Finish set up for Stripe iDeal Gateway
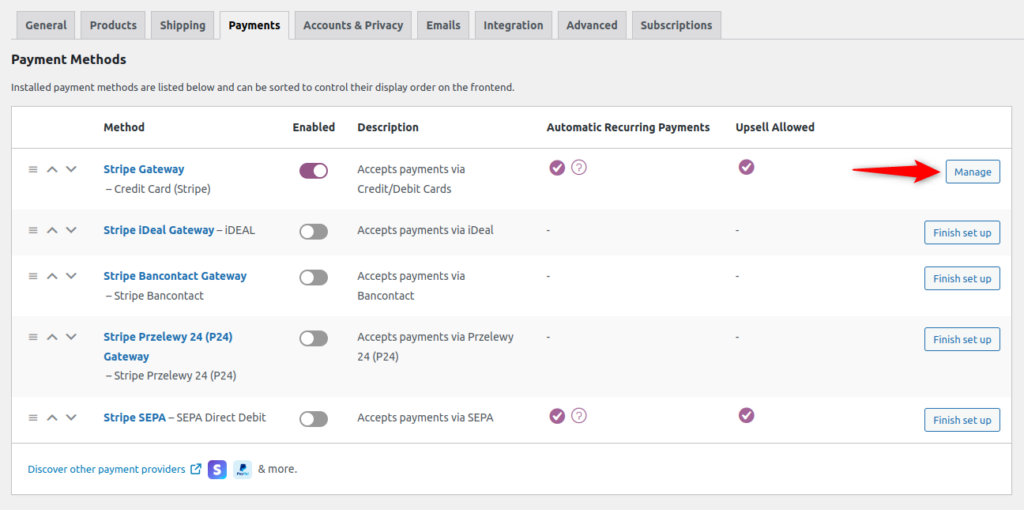The height and width of the screenshot is (510, 1024). [x=962, y=232]
